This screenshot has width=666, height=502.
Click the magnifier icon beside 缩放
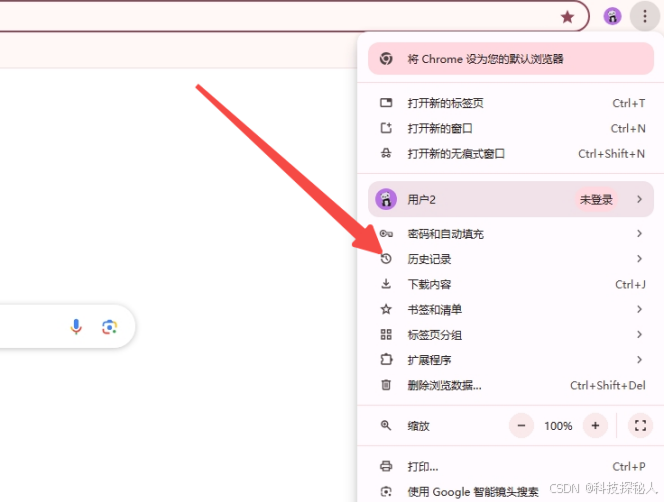pos(386,425)
